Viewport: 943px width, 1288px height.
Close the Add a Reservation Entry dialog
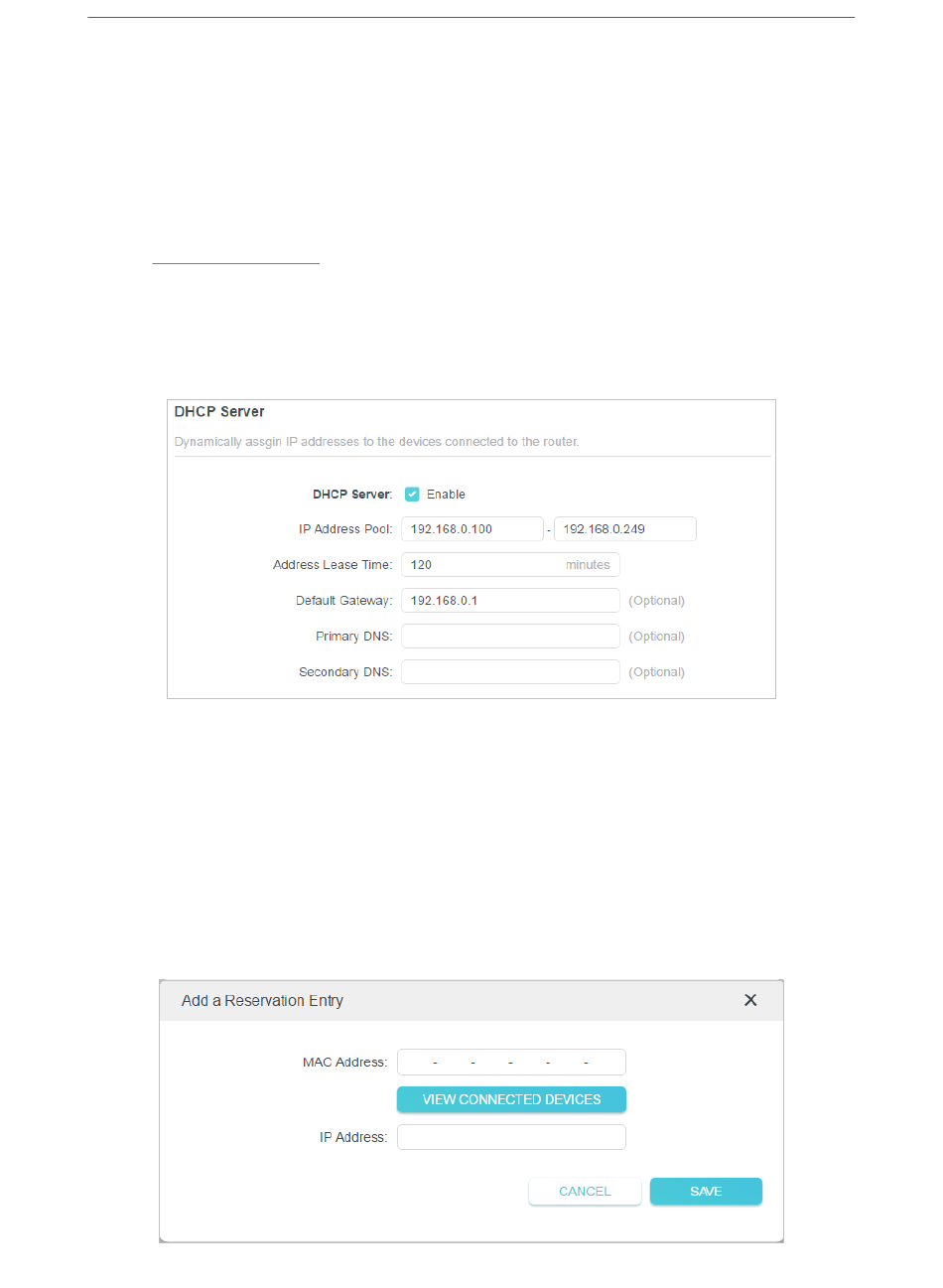(750, 1000)
